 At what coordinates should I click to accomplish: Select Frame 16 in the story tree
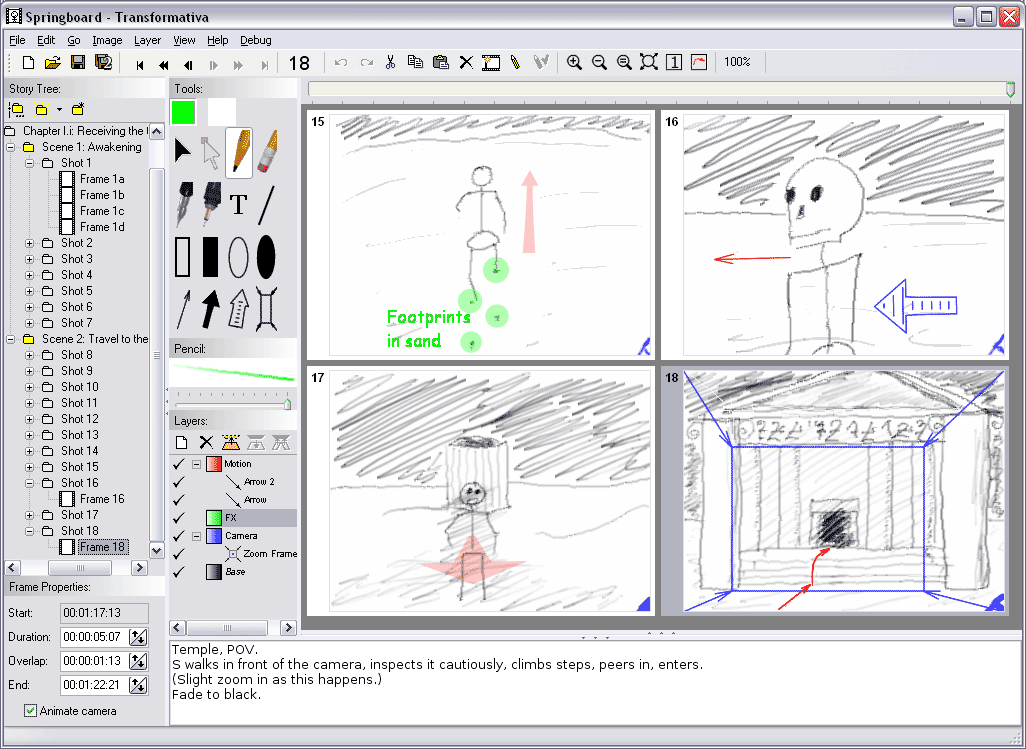click(102, 499)
